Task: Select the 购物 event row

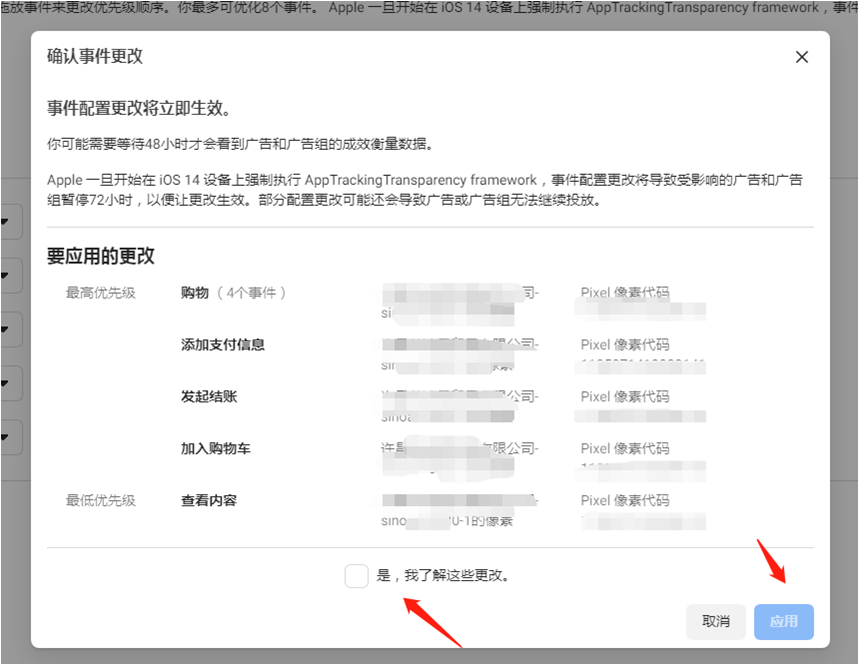Action: click(x=195, y=293)
